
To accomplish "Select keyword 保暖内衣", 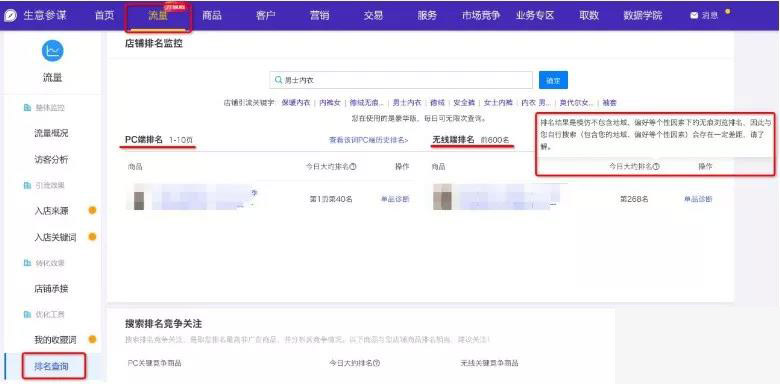I will (295, 103).
